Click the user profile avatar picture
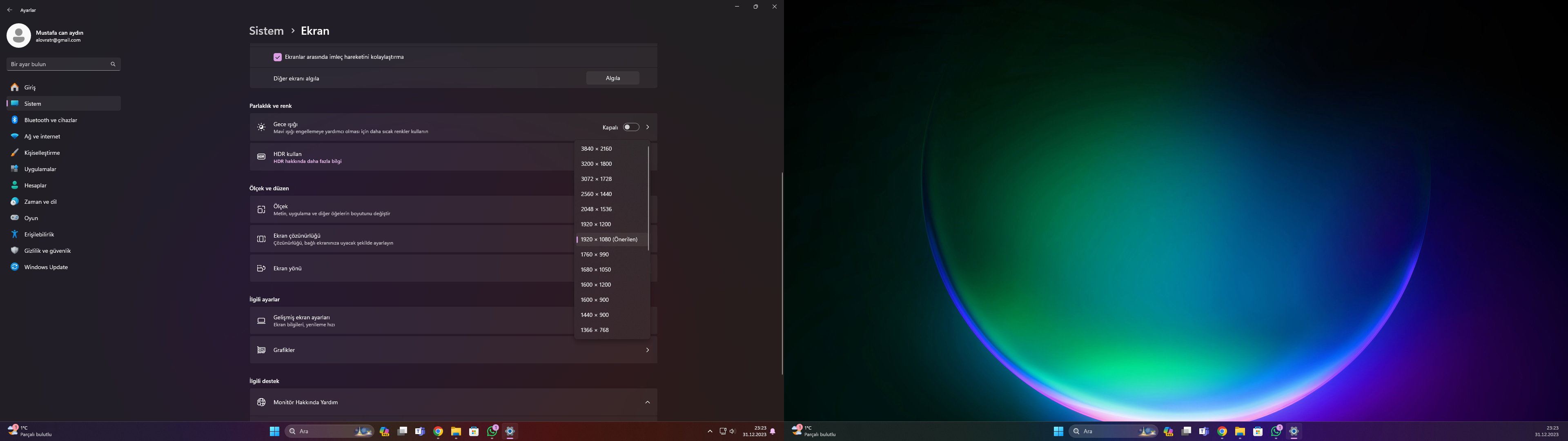Viewport: 1568px width, 441px height. pos(19,36)
